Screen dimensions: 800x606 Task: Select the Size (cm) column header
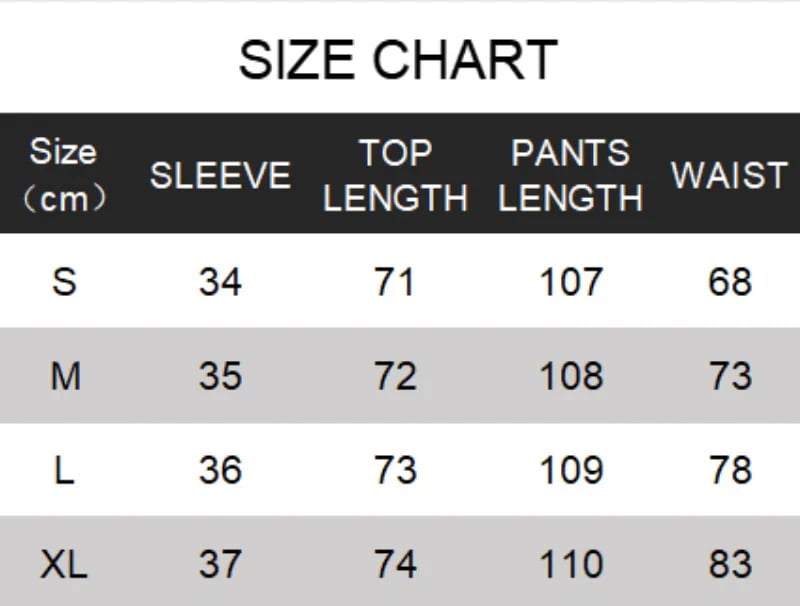[x=64, y=175]
